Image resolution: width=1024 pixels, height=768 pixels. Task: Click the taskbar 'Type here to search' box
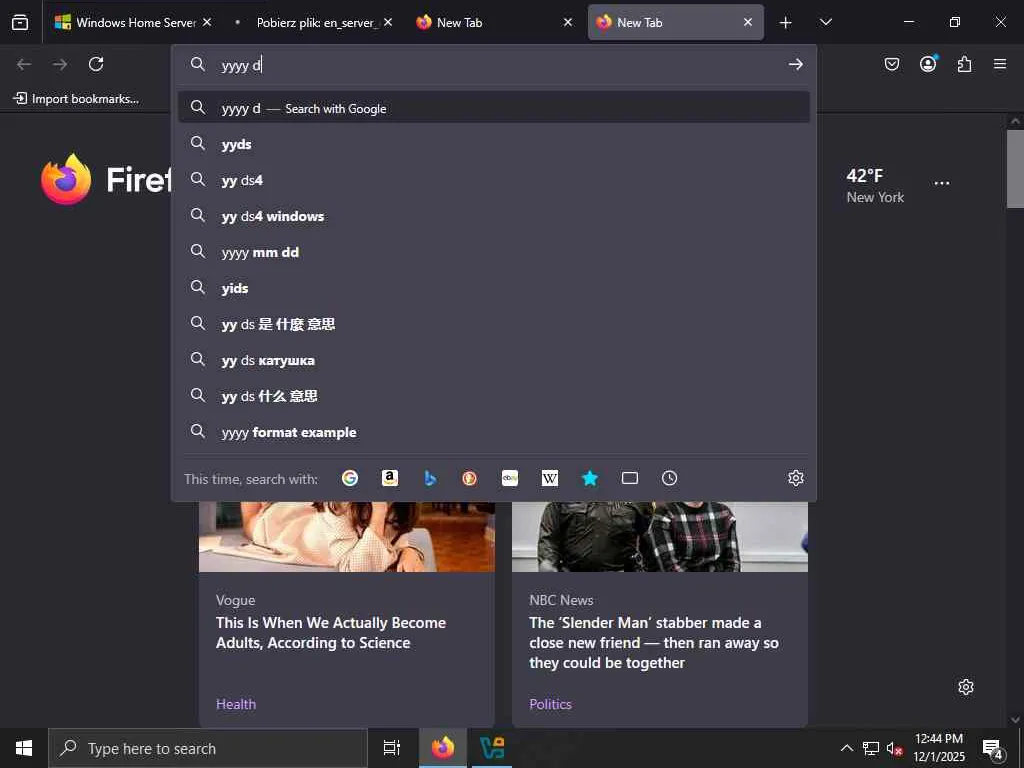coord(208,748)
